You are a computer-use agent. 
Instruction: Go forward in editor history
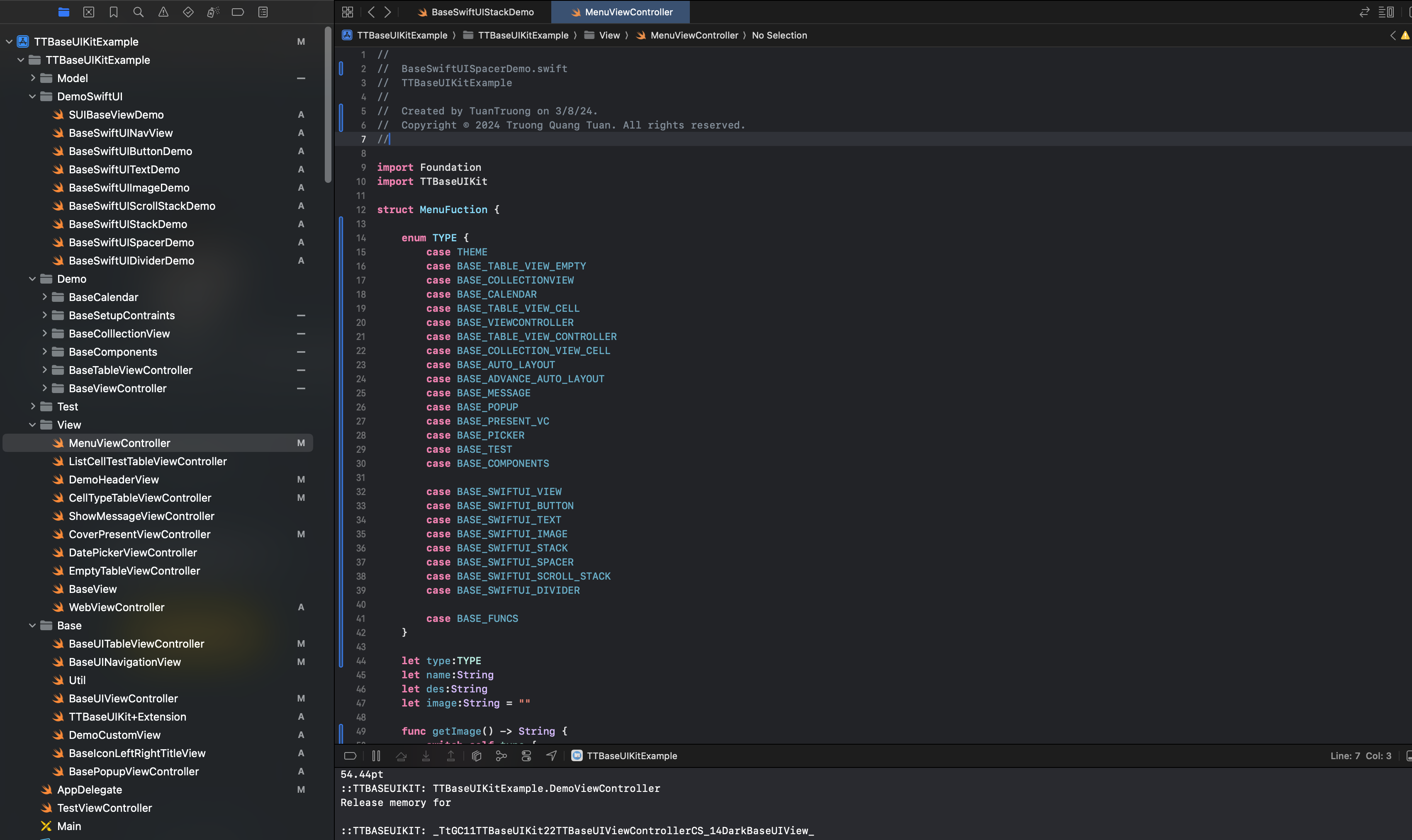point(388,12)
